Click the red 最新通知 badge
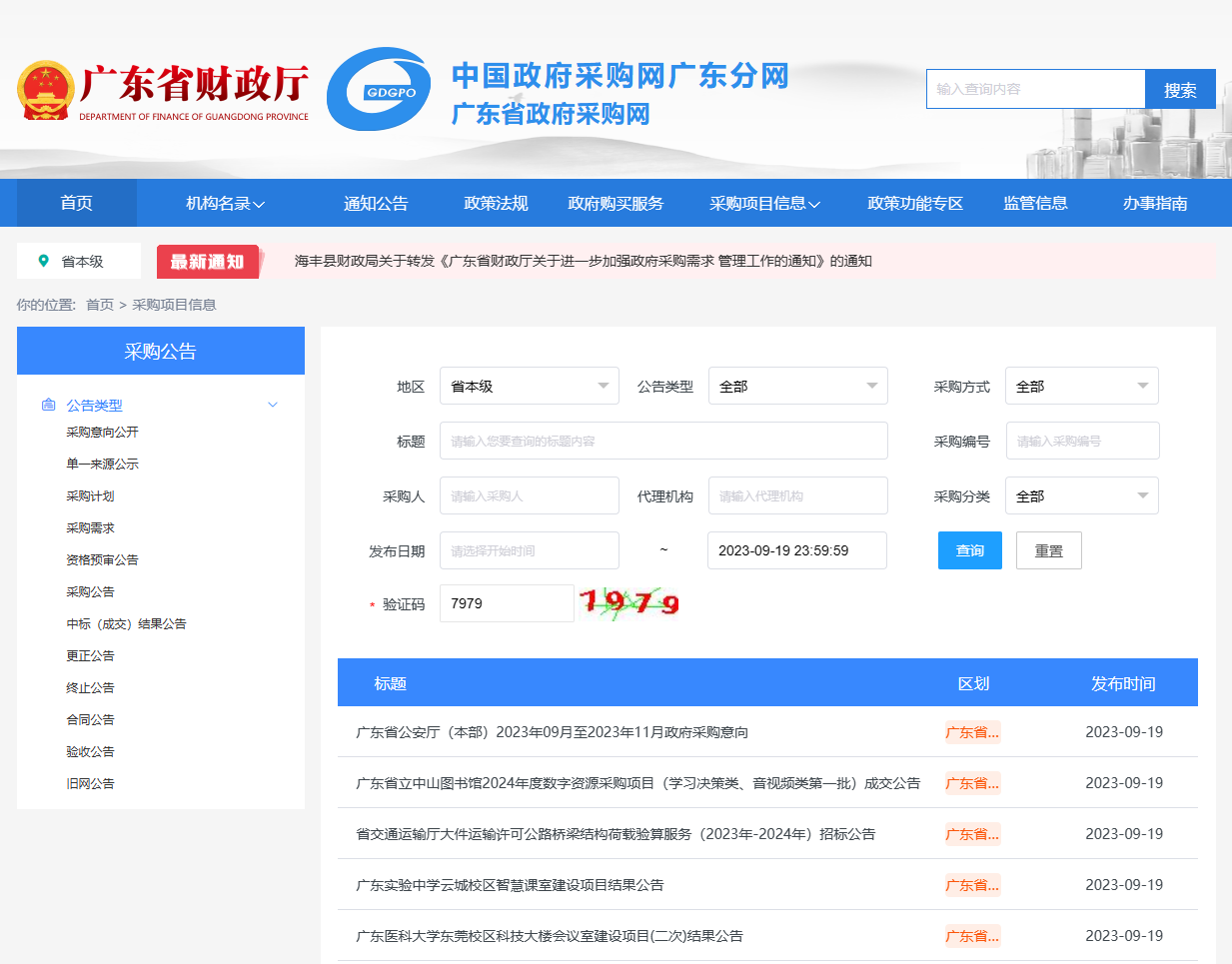This screenshot has height=964, width=1232. click(207, 261)
